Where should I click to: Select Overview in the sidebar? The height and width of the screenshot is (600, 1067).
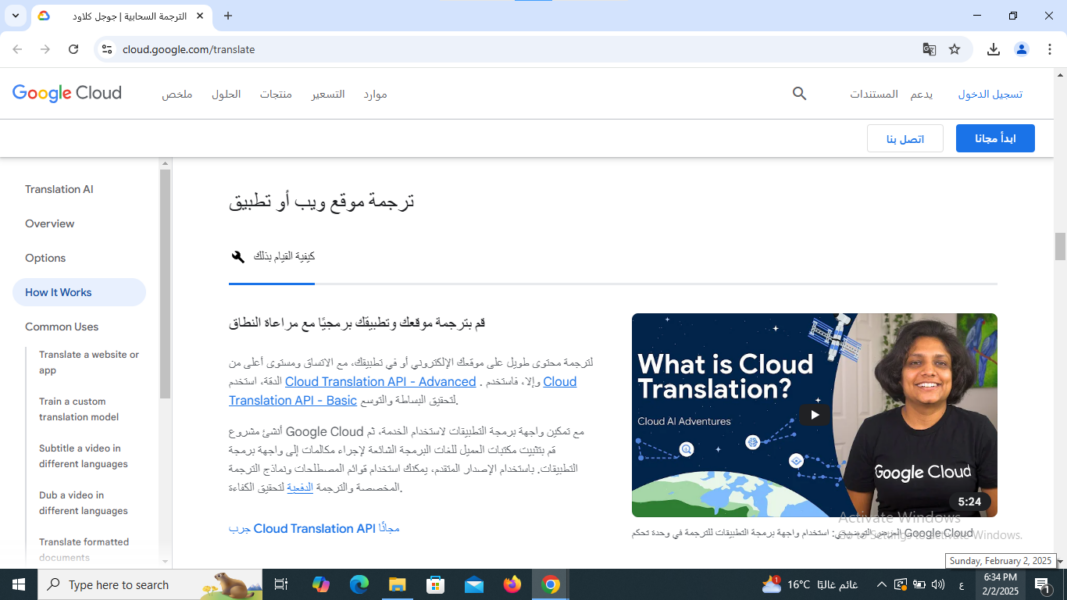pyautogui.click(x=50, y=224)
